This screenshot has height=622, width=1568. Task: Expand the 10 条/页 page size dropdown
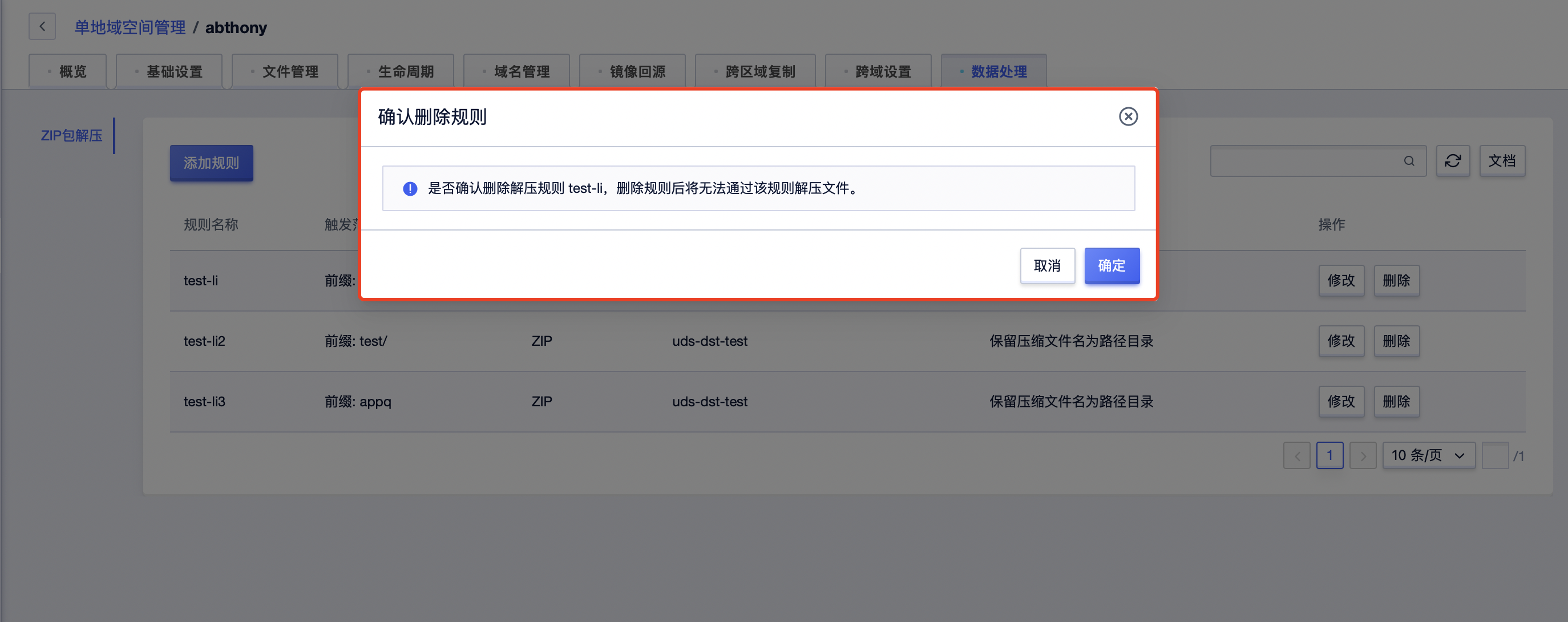(x=1428, y=455)
